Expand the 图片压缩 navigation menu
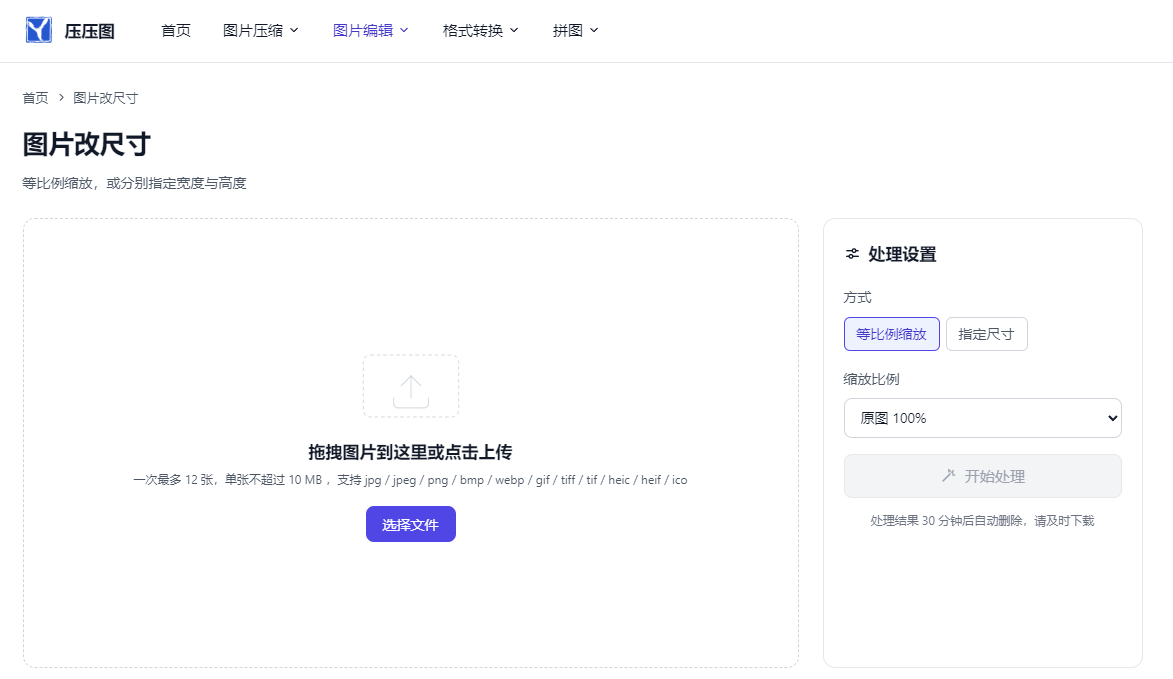 (x=260, y=31)
